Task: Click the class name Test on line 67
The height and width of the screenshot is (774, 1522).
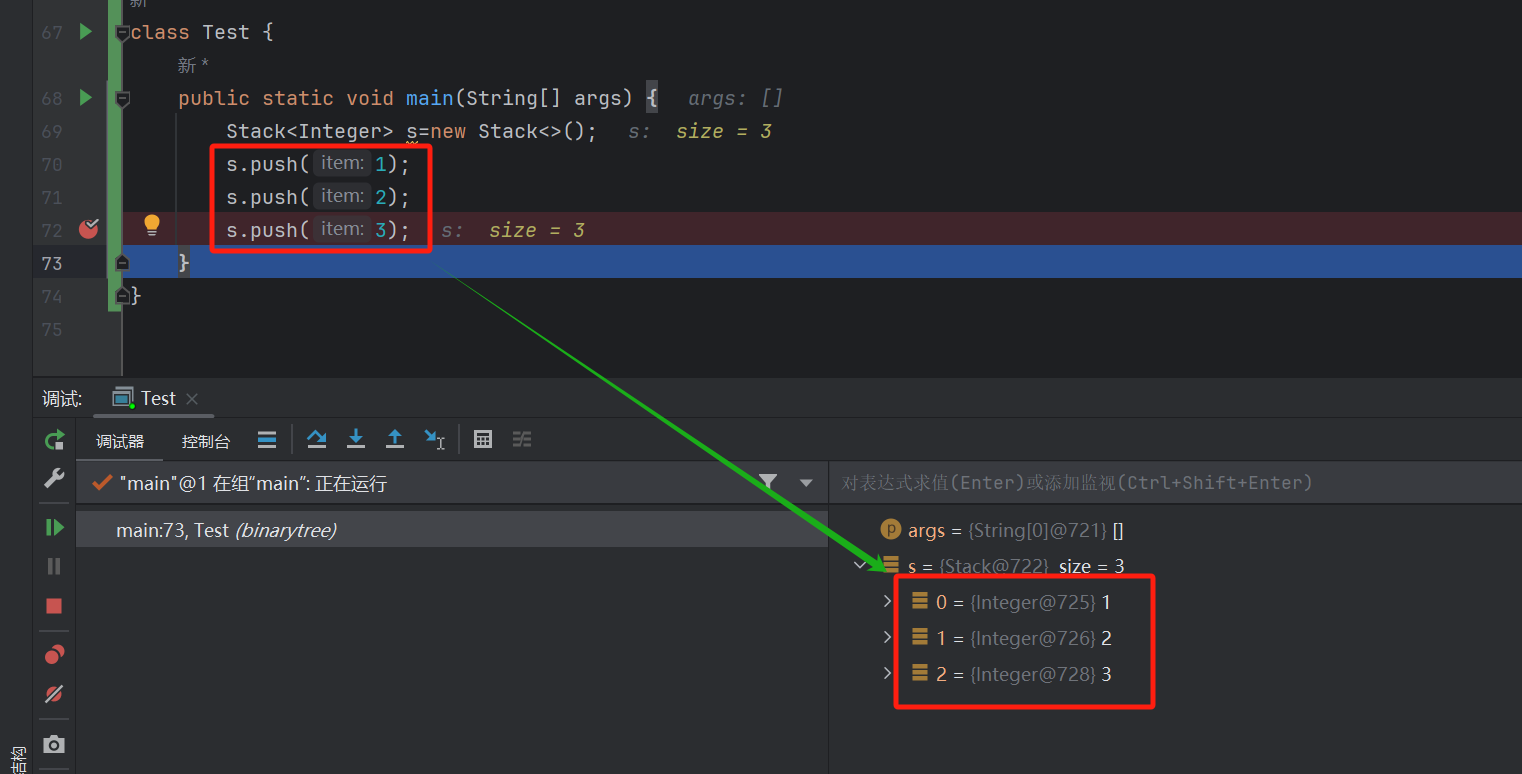Action: 226,32
